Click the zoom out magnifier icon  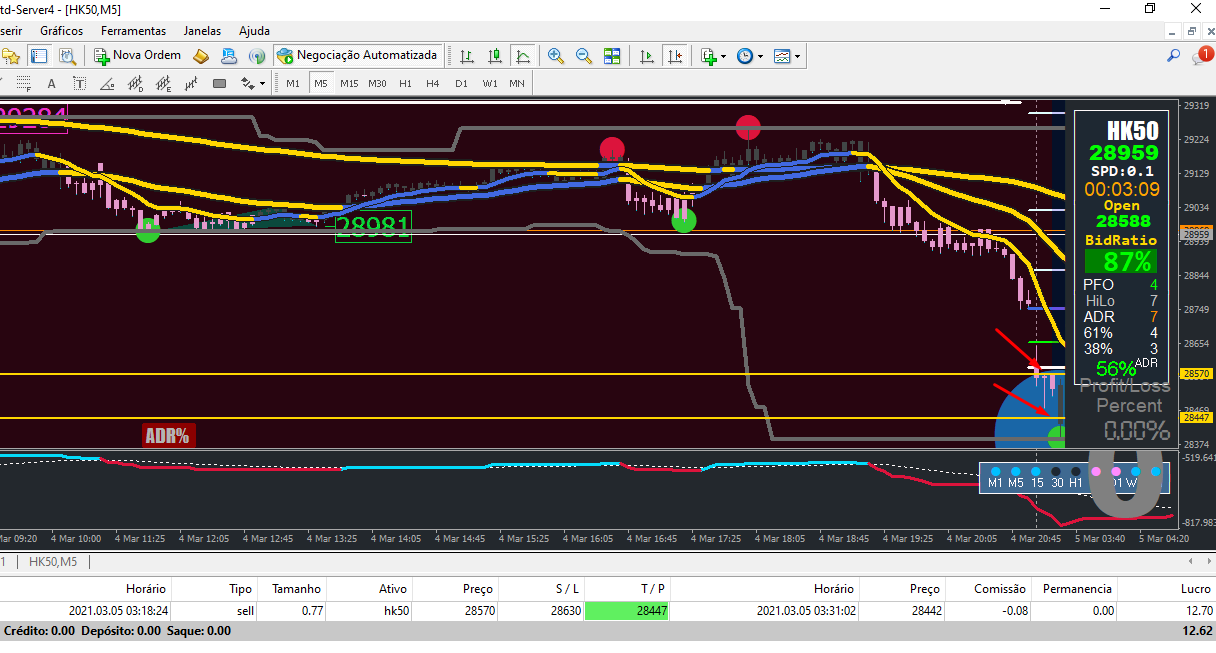(583, 56)
